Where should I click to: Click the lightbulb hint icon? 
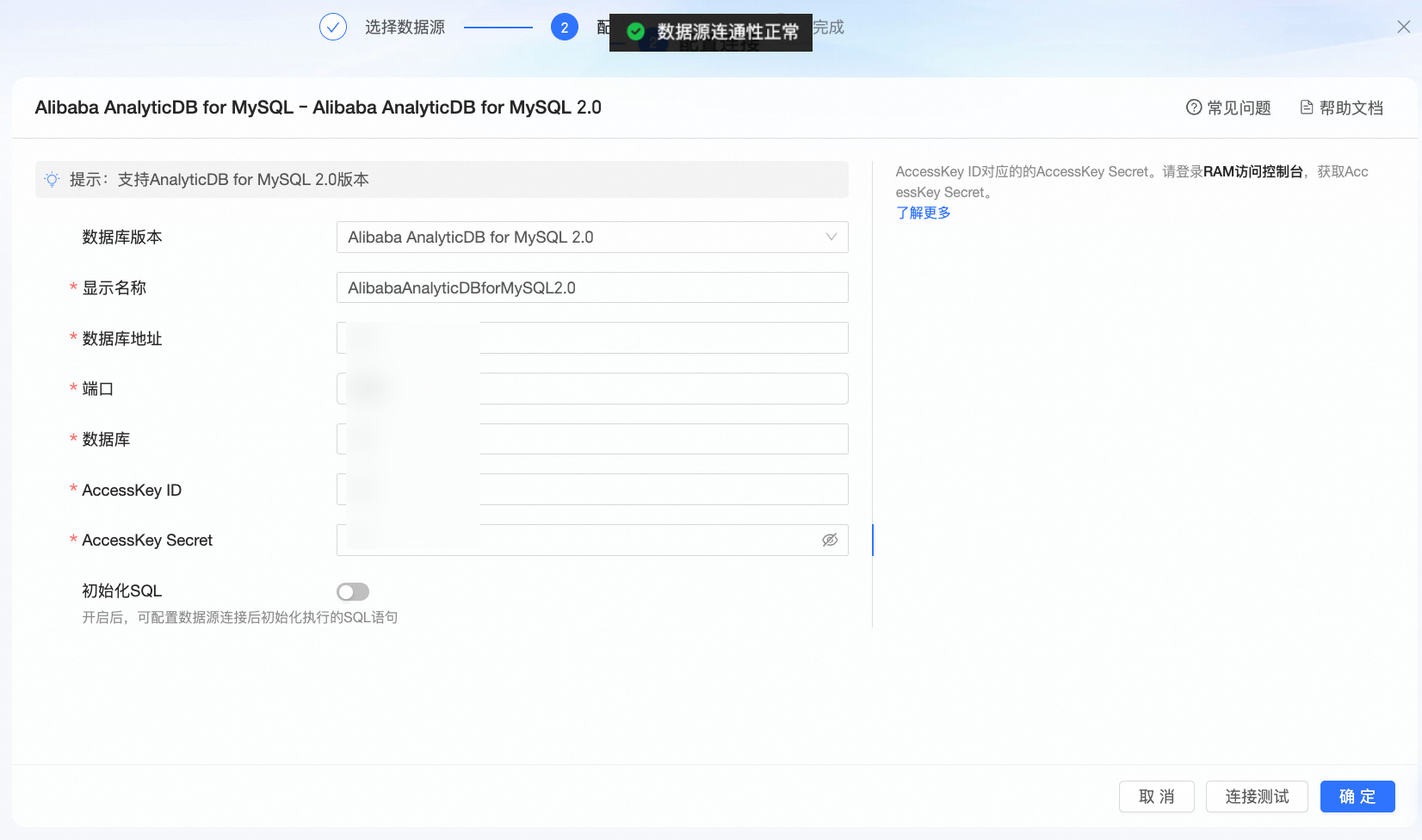(x=53, y=179)
